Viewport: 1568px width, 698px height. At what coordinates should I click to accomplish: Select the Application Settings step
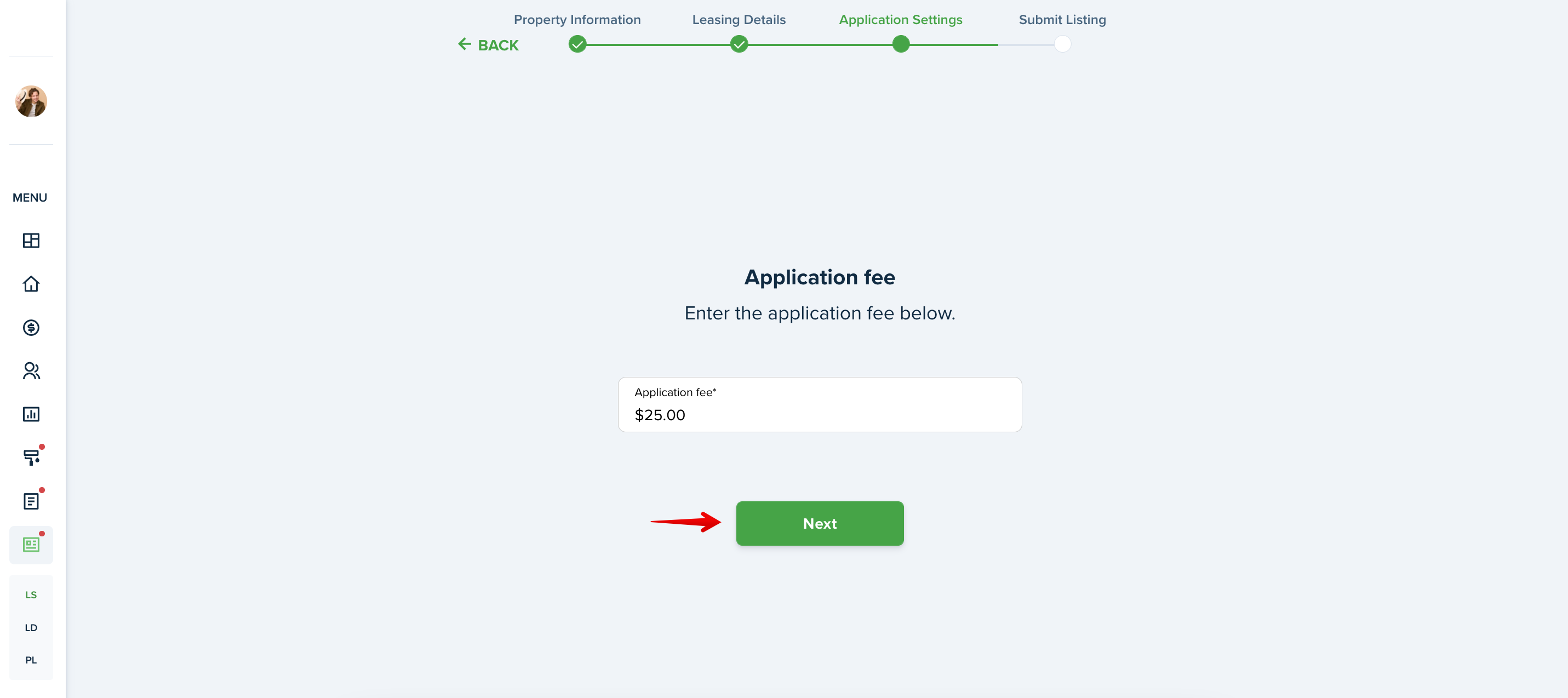pyautogui.click(x=901, y=20)
